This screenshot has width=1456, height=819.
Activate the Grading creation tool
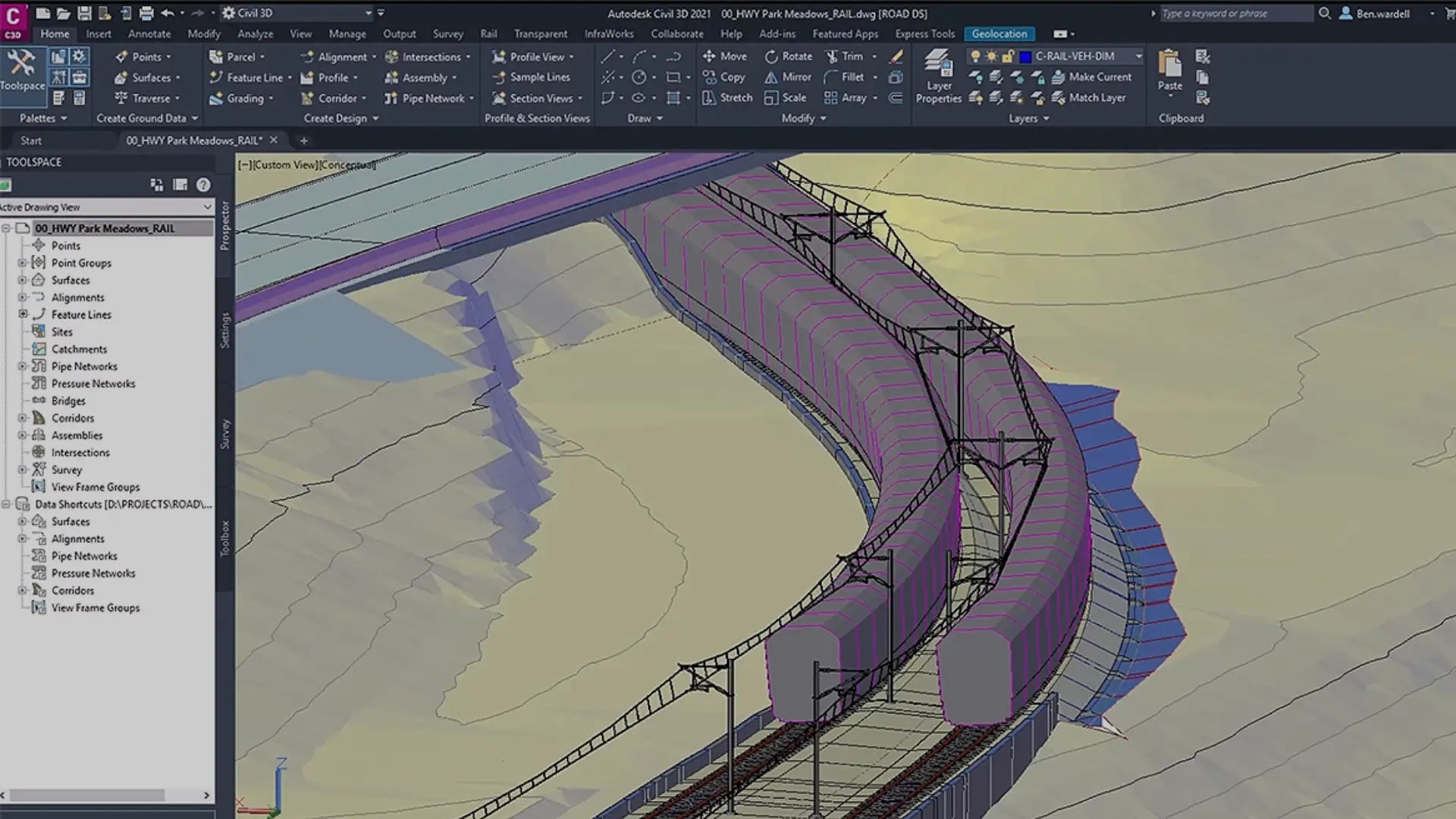pyautogui.click(x=241, y=98)
